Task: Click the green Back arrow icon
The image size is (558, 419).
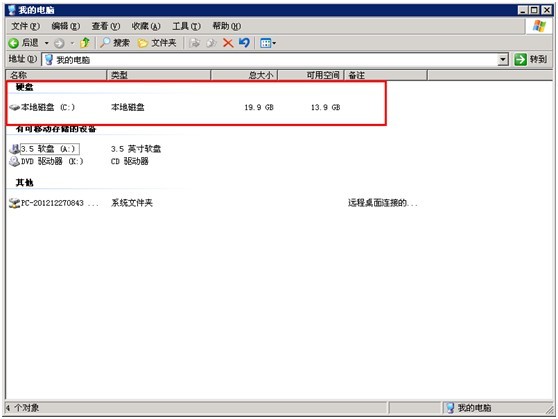Action: [14, 43]
